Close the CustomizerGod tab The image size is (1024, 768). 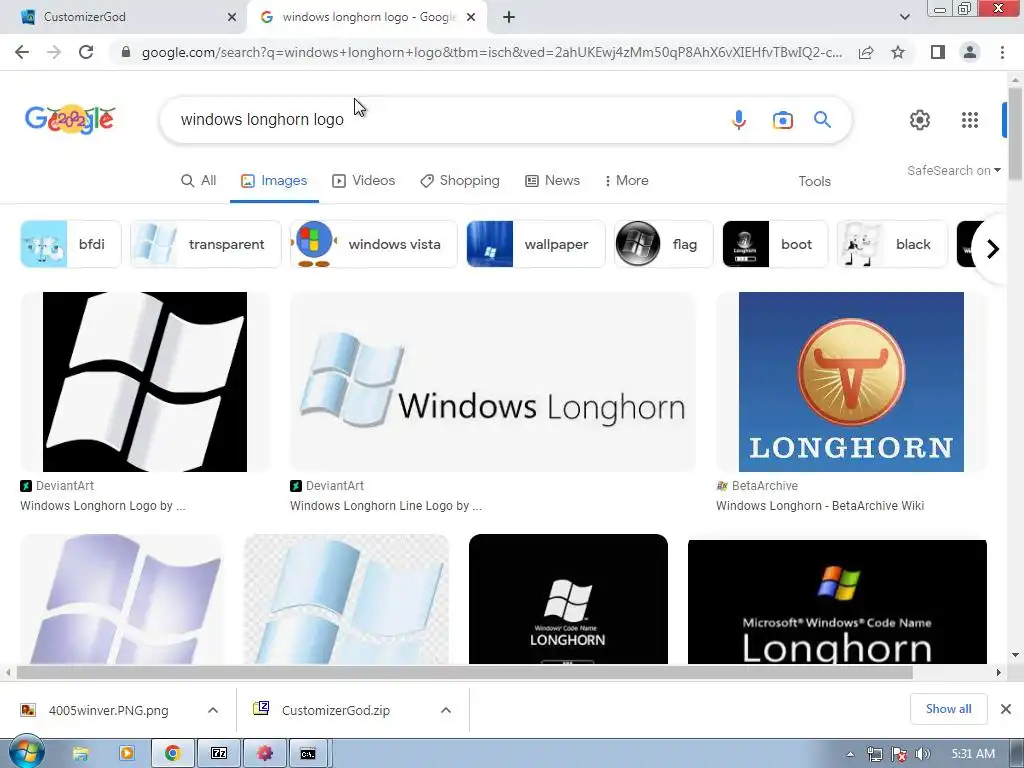tap(232, 17)
